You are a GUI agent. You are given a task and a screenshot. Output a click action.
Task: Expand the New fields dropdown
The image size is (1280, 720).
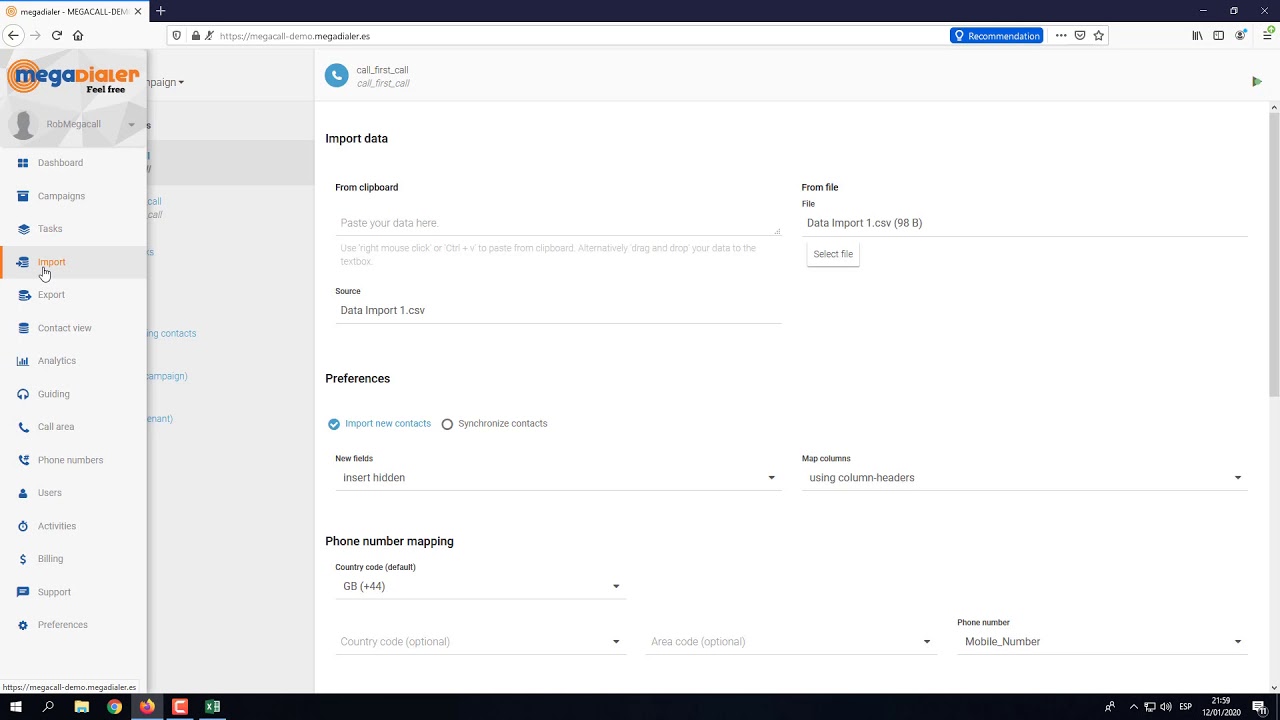coord(558,478)
